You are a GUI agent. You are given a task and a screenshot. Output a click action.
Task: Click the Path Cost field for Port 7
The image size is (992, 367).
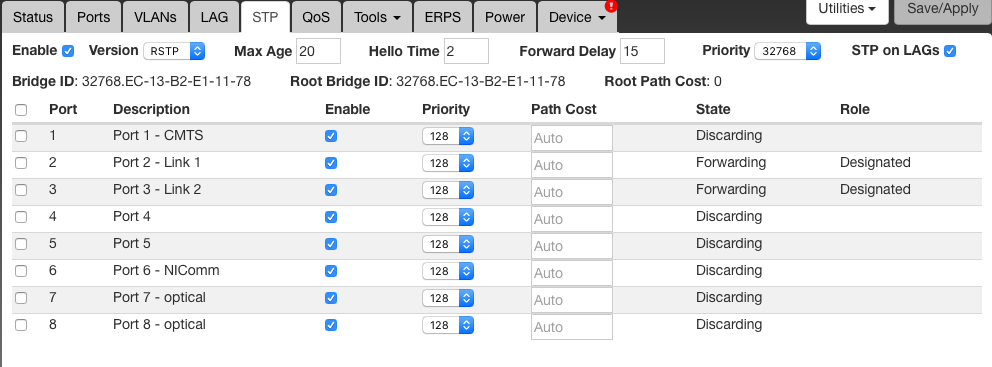(x=572, y=300)
